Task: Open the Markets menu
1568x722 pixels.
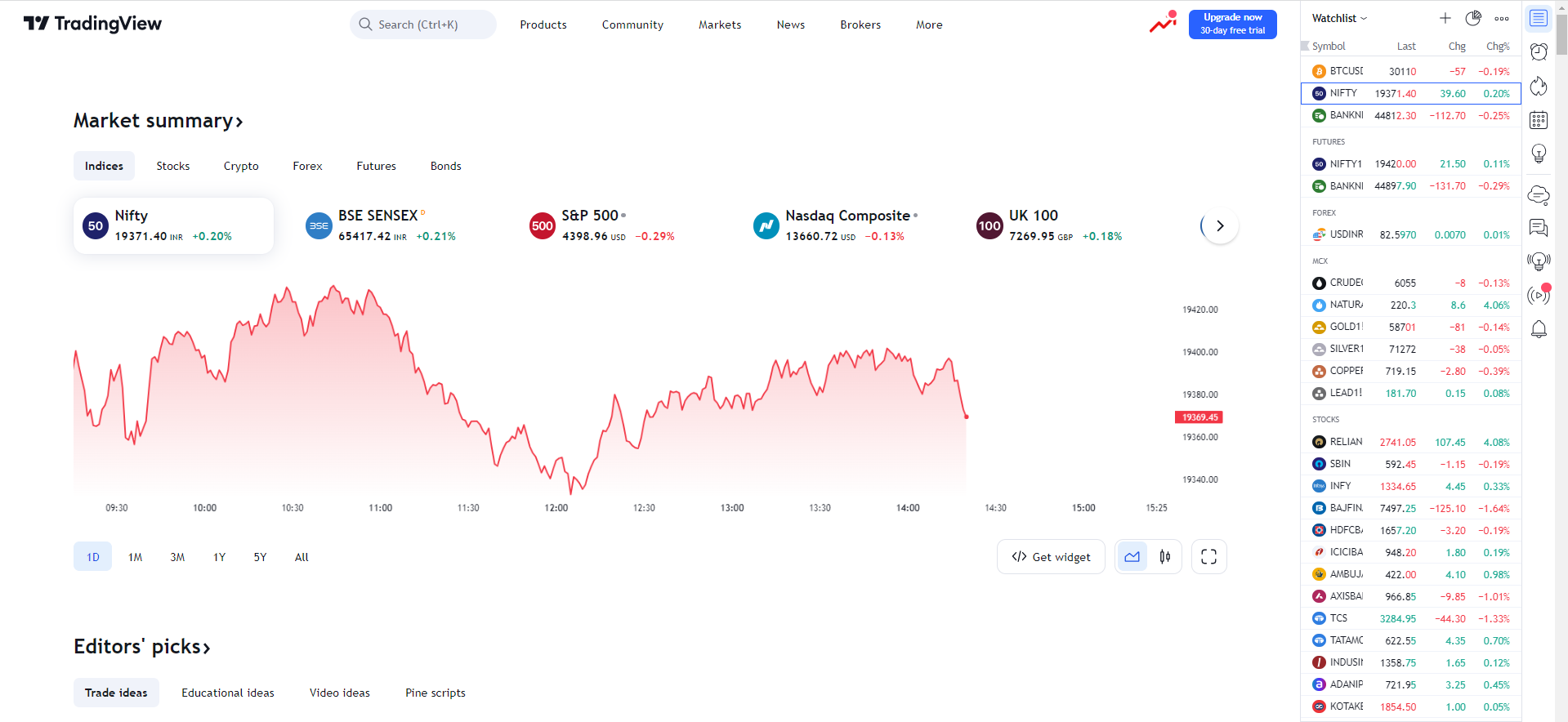Action: coord(720,25)
